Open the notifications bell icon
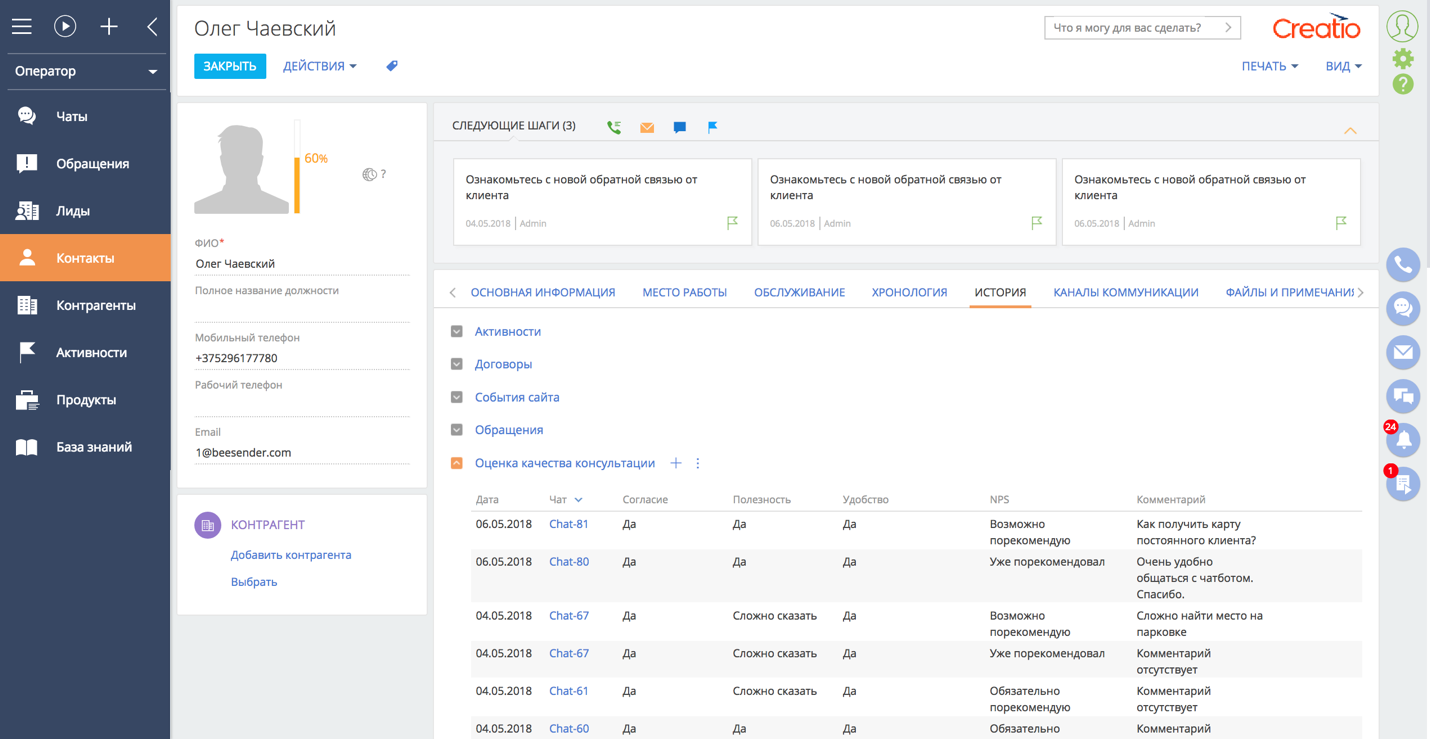Viewport: 1430px width, 739px height. click(1403, 440)
